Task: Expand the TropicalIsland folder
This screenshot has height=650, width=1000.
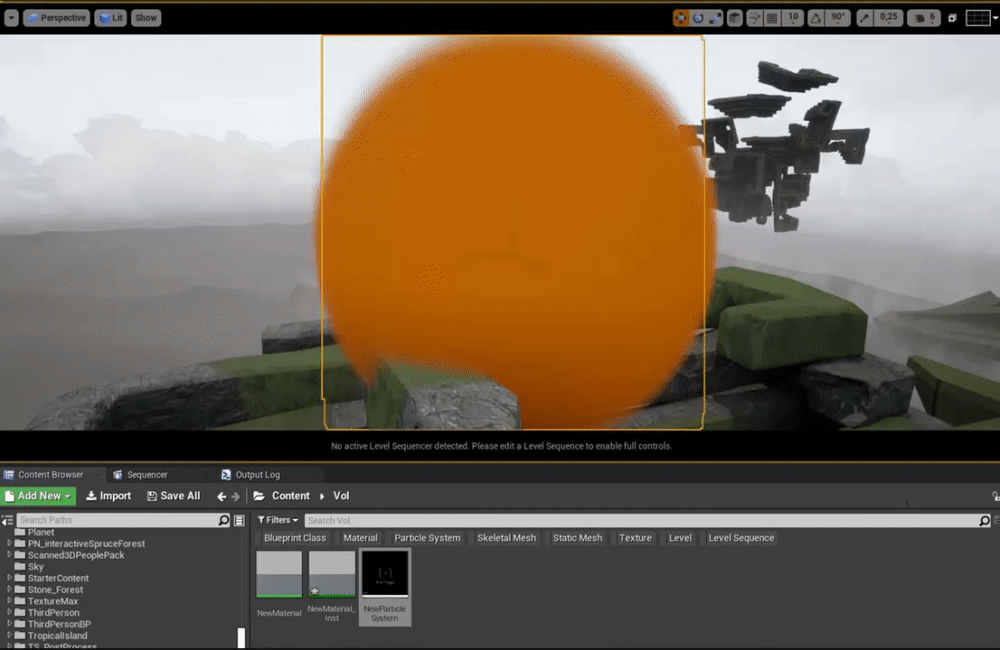Action: click(9, 635)
